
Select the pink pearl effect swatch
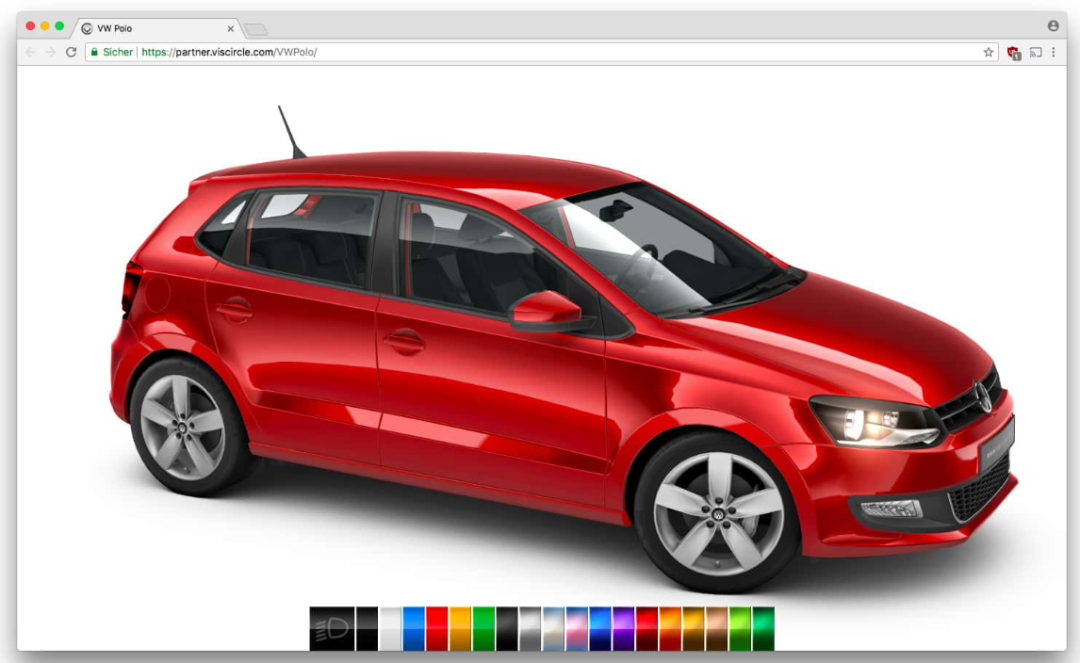pos(577,628)
